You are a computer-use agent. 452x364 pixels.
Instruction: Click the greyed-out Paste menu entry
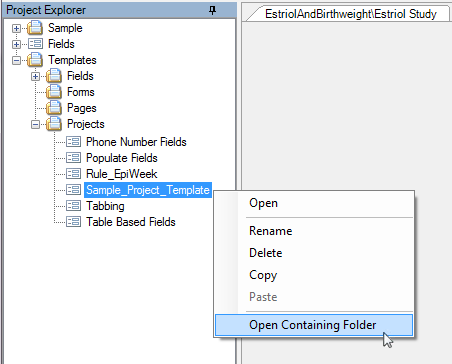coord(314,297)
